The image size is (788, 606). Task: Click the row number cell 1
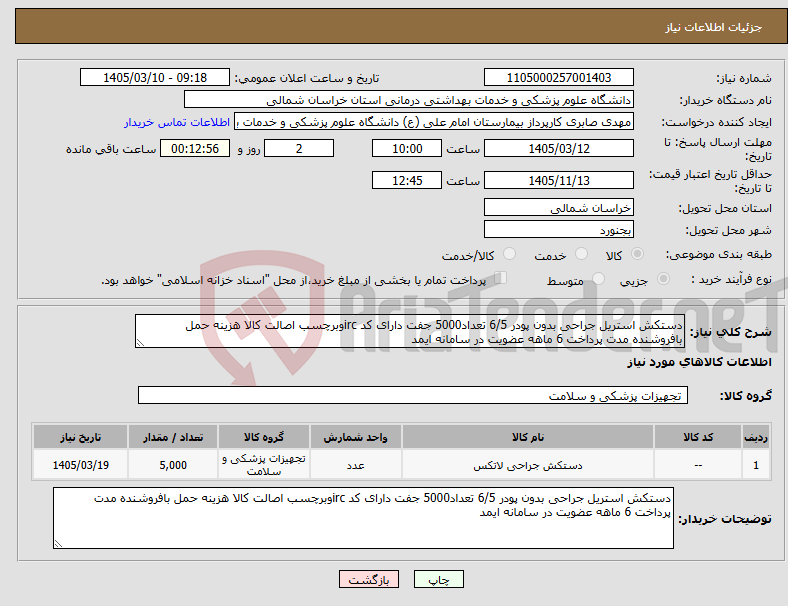pos(756,465)
